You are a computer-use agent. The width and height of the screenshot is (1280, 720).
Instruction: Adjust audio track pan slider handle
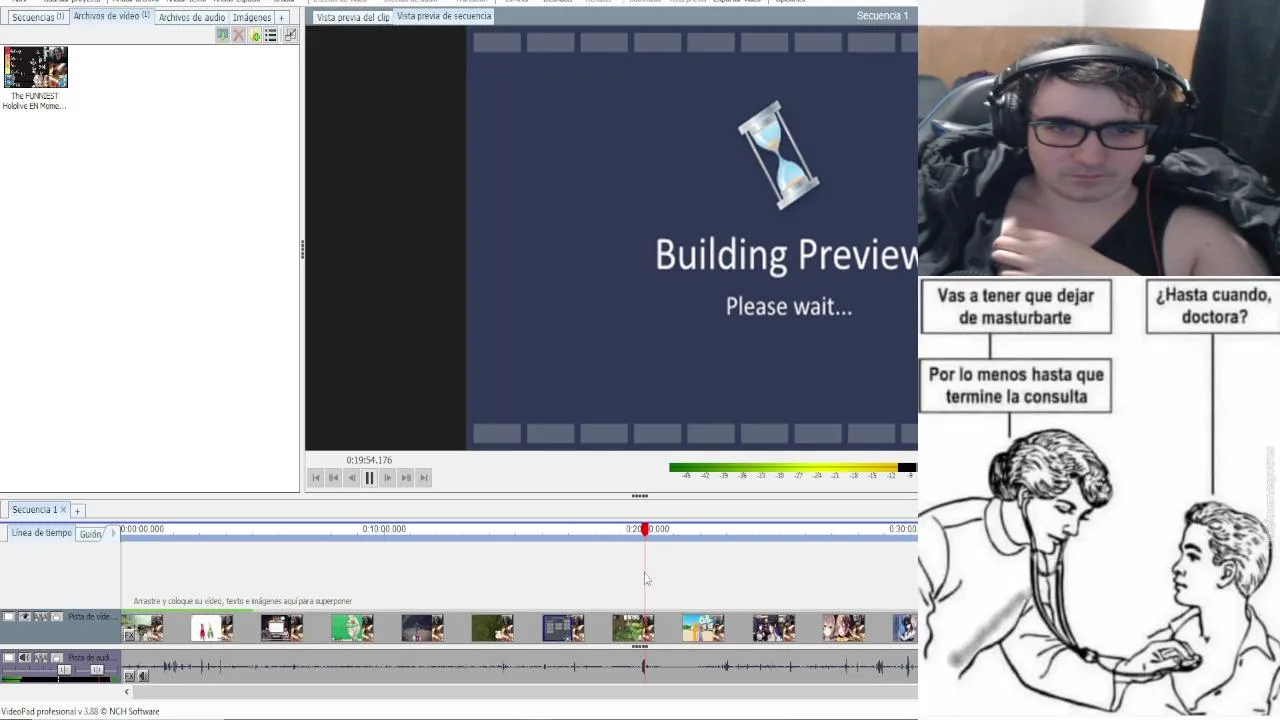97,670
